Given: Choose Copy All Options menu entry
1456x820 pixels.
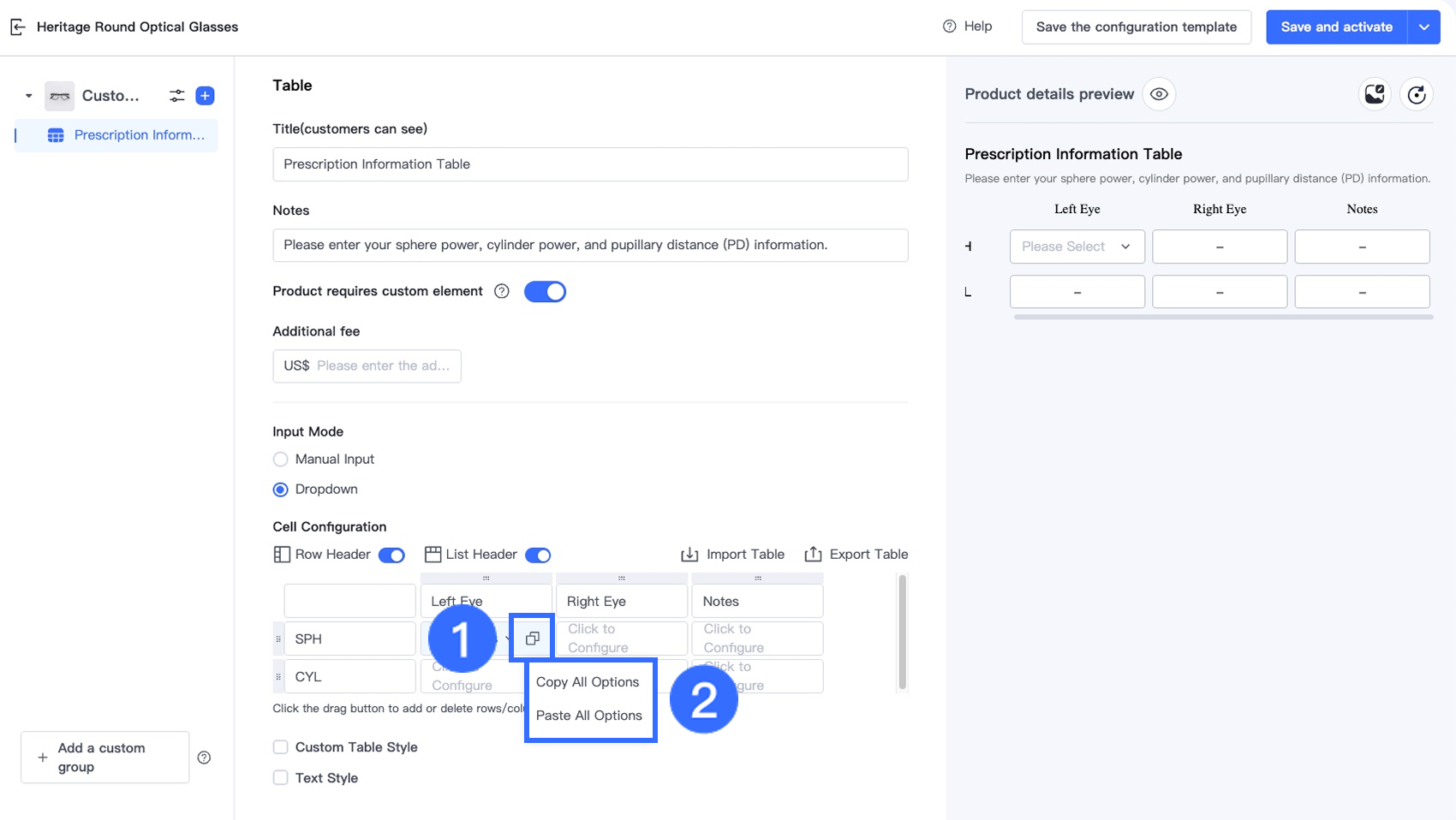Looking at the screenshot, I should click(588, 682).
